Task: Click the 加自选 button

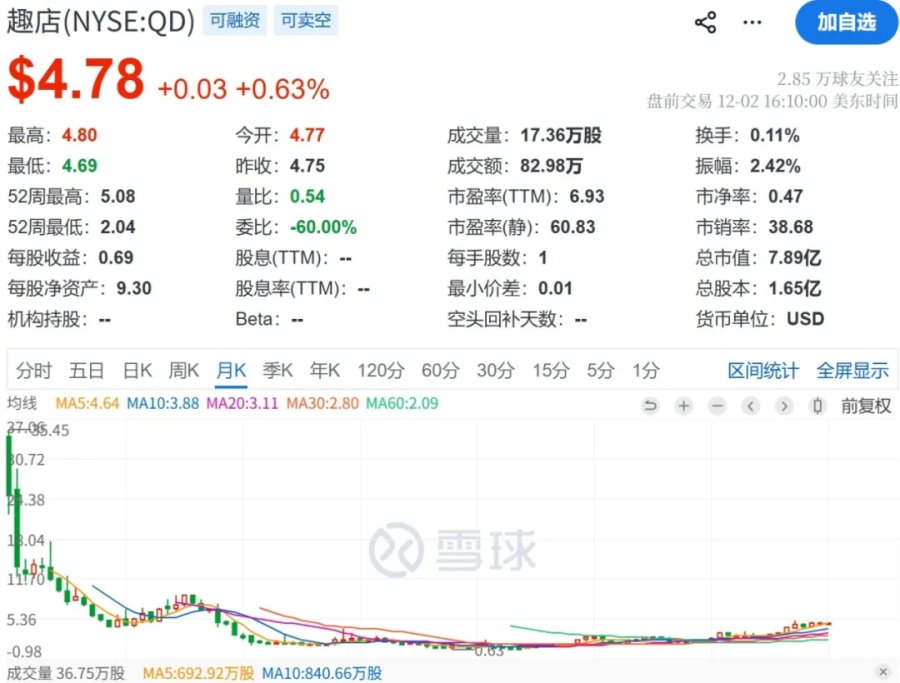Action: 847,23
